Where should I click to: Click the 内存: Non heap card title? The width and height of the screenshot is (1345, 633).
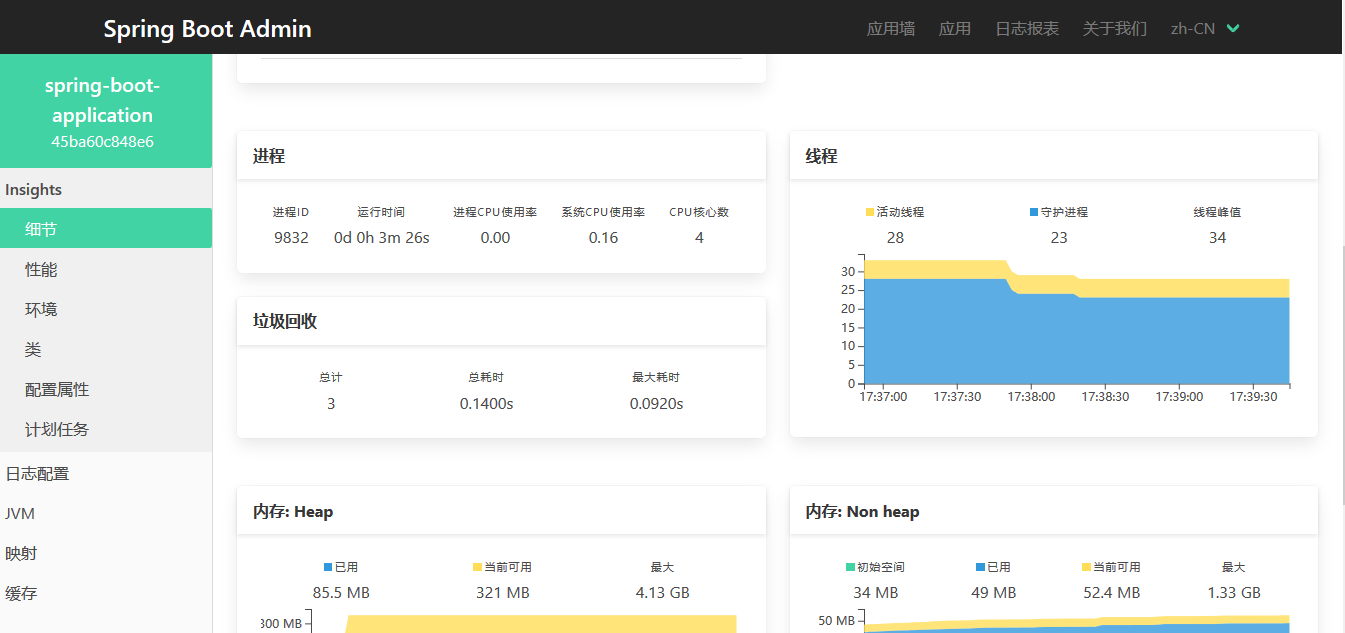coord(862,511)
